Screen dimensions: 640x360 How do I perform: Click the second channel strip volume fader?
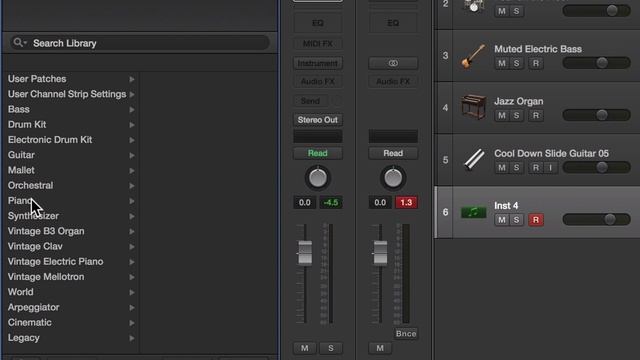click(x=380, y=253)
